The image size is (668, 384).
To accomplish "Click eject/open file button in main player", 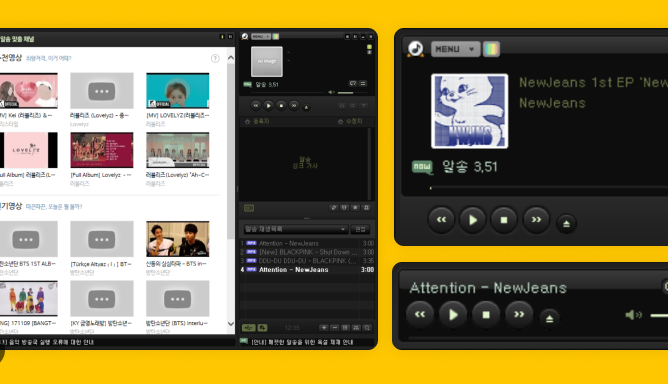I will click(306, 107).
